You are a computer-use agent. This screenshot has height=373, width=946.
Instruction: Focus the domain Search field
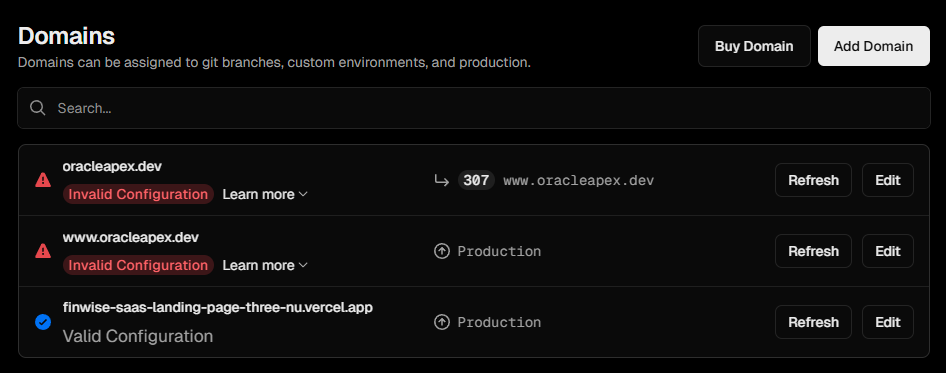[x=474, y=108]
